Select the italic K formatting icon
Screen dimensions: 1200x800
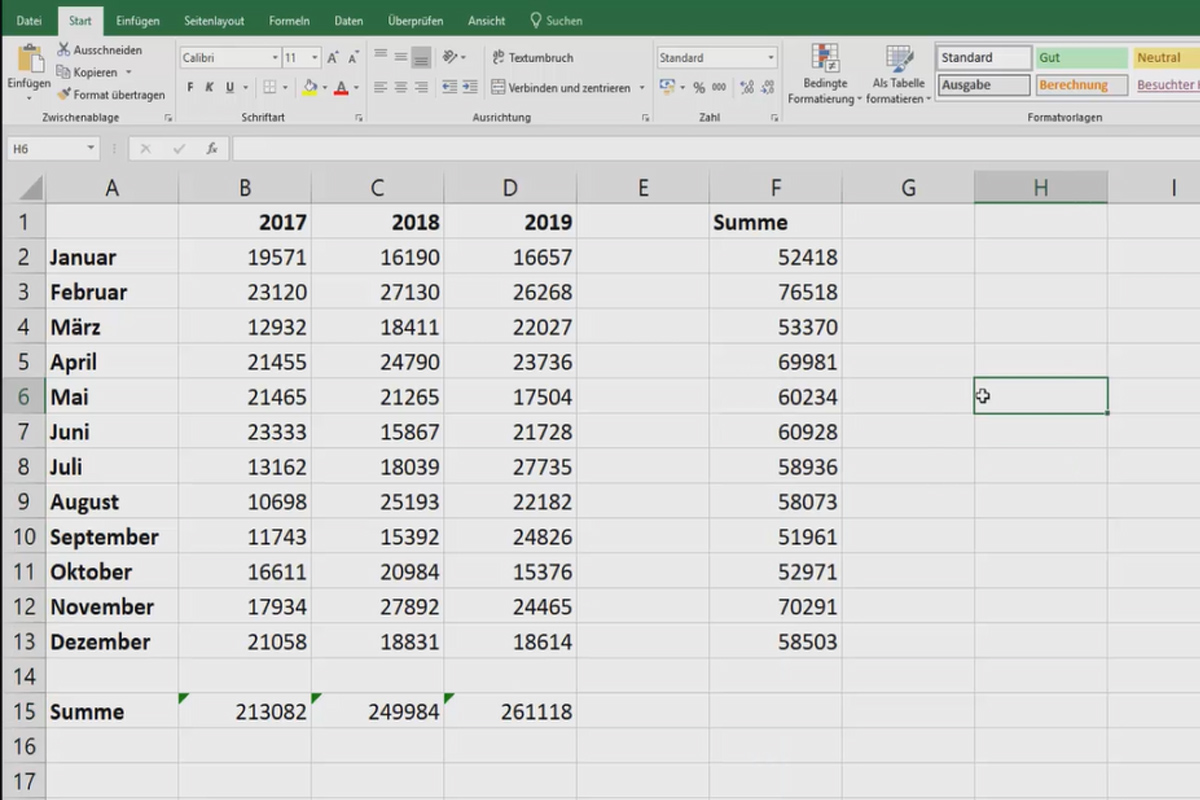[208, 86]
